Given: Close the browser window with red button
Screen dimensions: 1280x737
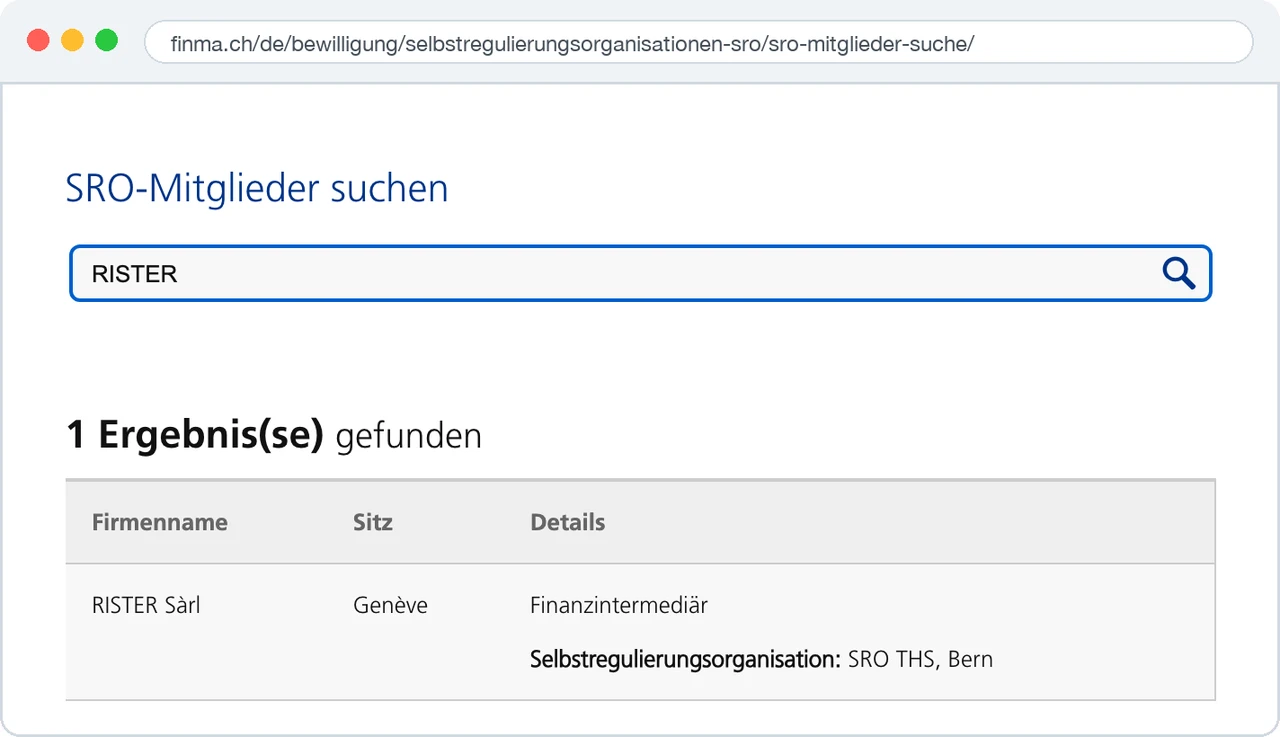Looking at the screenshot, I should coord(38,41).
